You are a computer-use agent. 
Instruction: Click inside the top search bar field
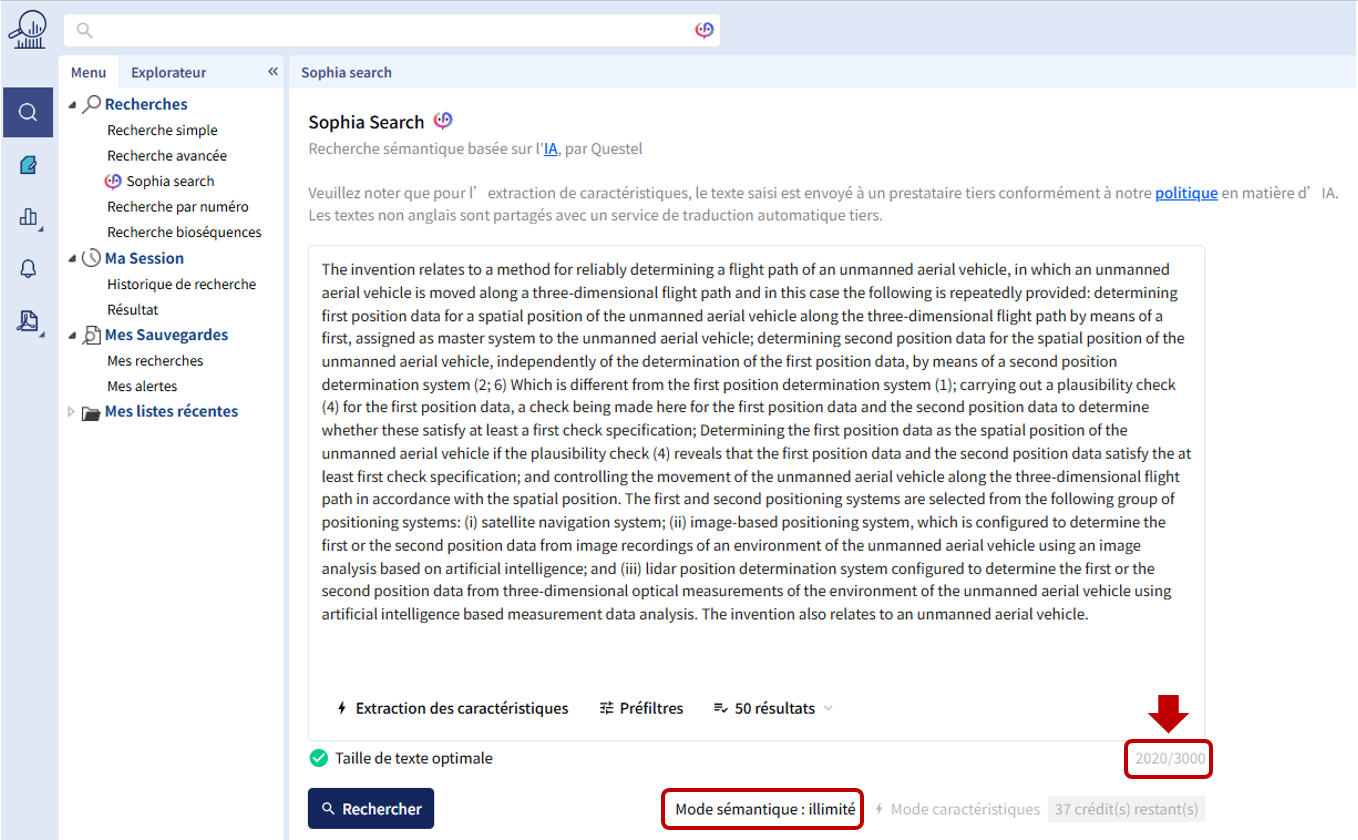point(392,30)
